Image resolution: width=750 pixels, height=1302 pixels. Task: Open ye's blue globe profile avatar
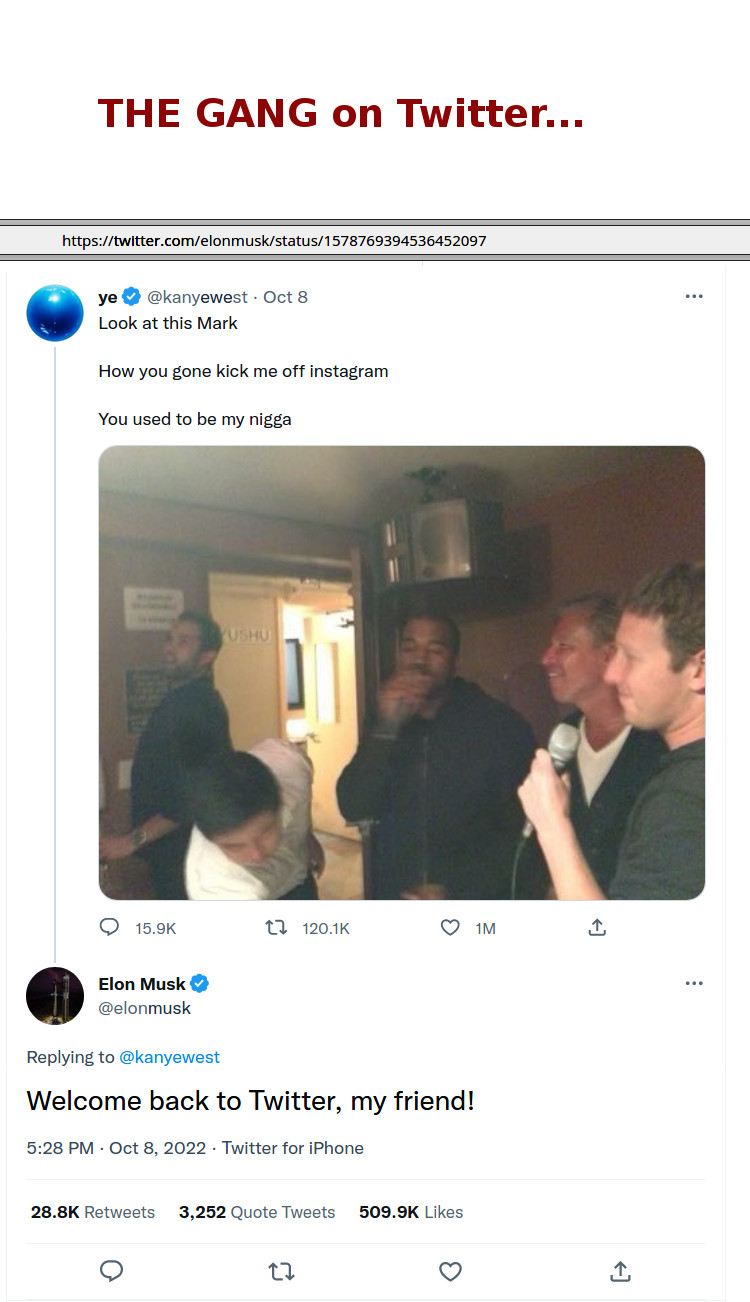pos(55,312)
